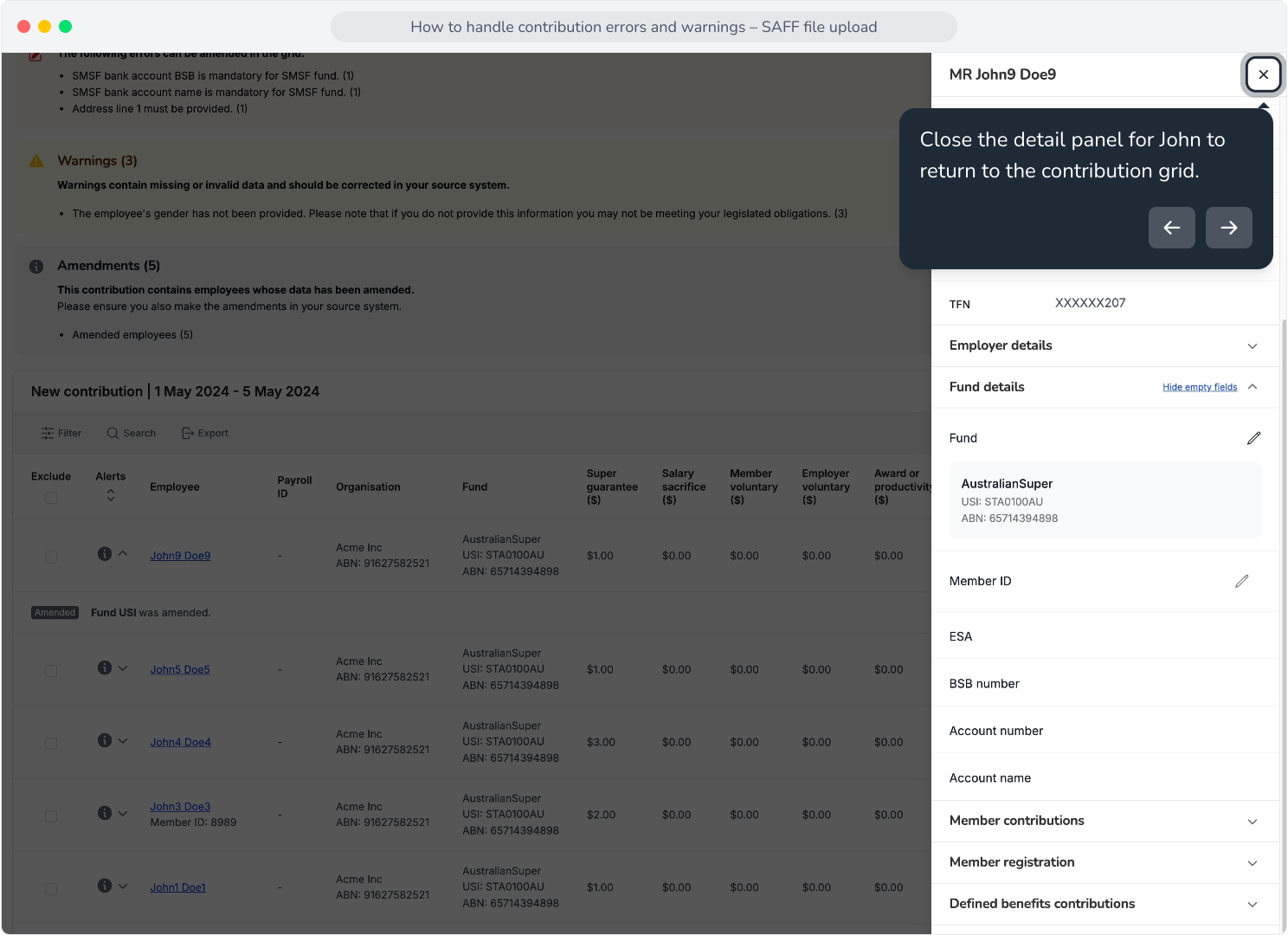1288x935 pixels.
Task: Expand the Member contributions section
Action: (x=1105, y=821)
